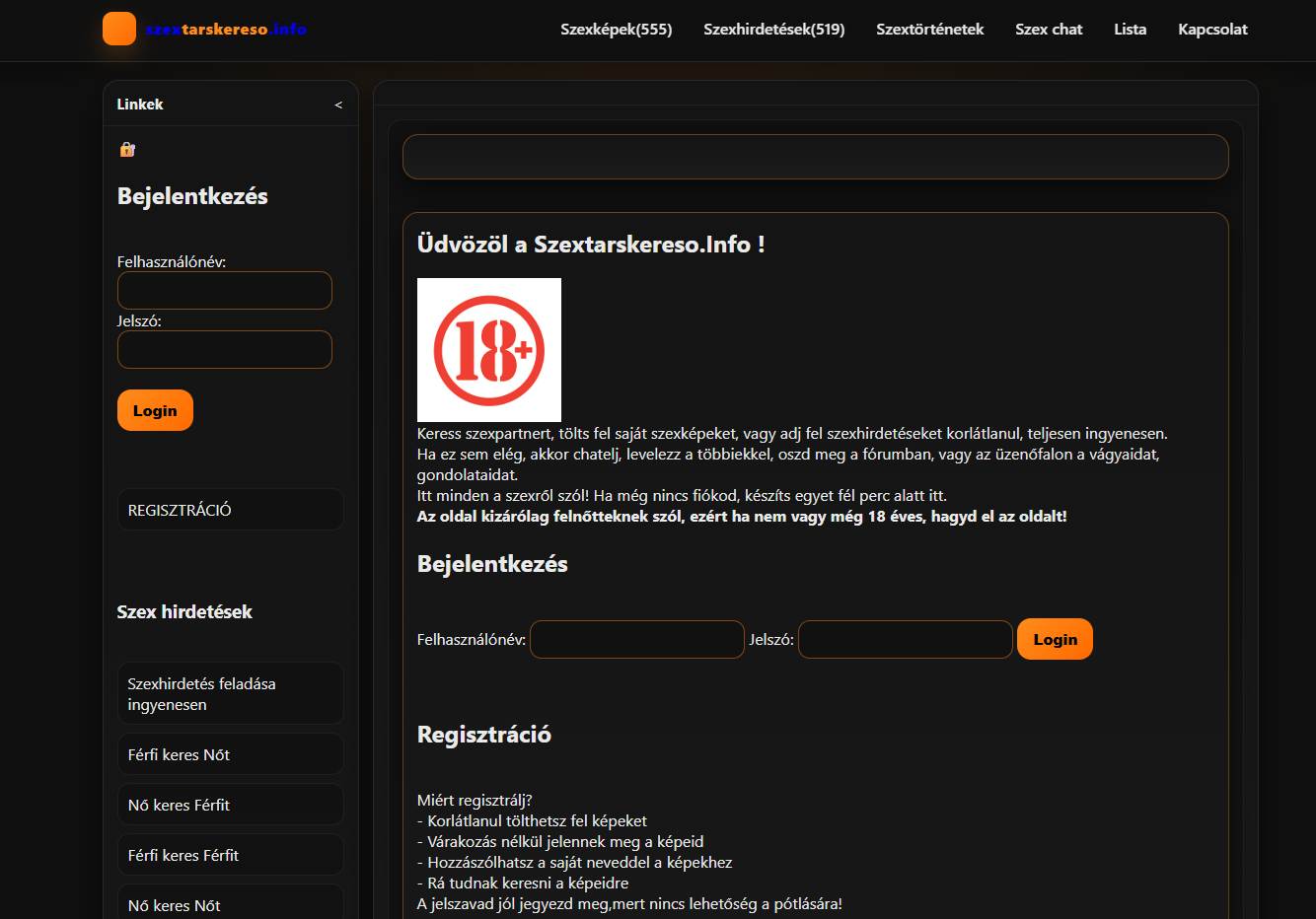Click the 18+ age warning image
Viewport: 1316px width, 919px height.
[x=489, y=350]
